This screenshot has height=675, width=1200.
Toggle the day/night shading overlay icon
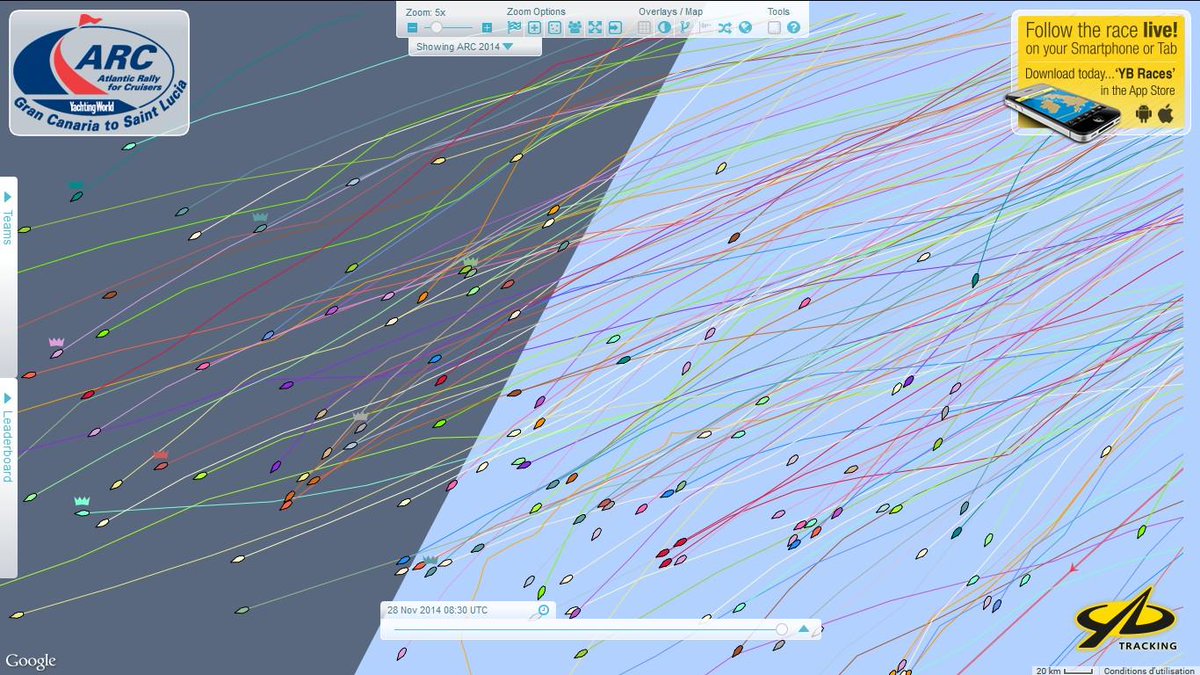[665, 28]
